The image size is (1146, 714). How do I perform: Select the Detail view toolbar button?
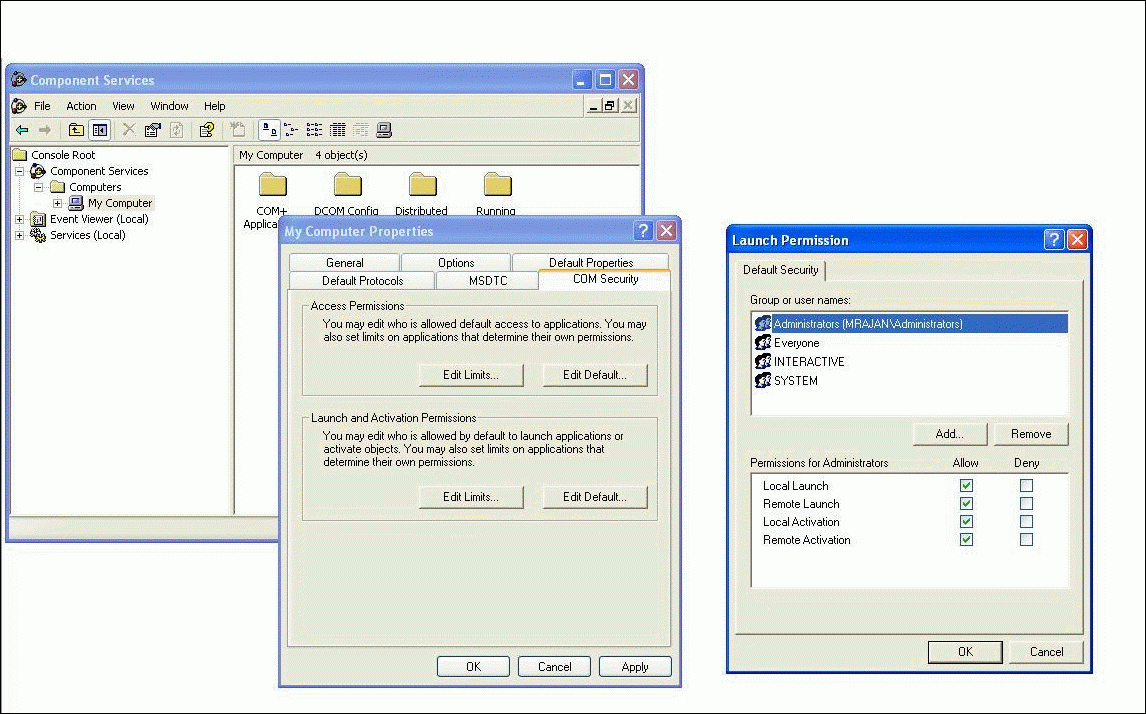(338, 130)
